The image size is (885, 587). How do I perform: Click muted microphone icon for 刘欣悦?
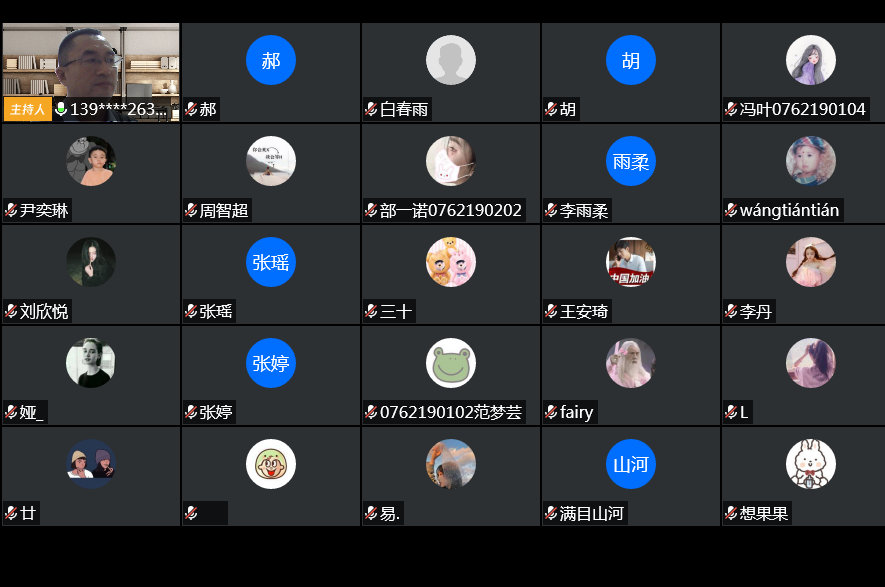point(11,311)
